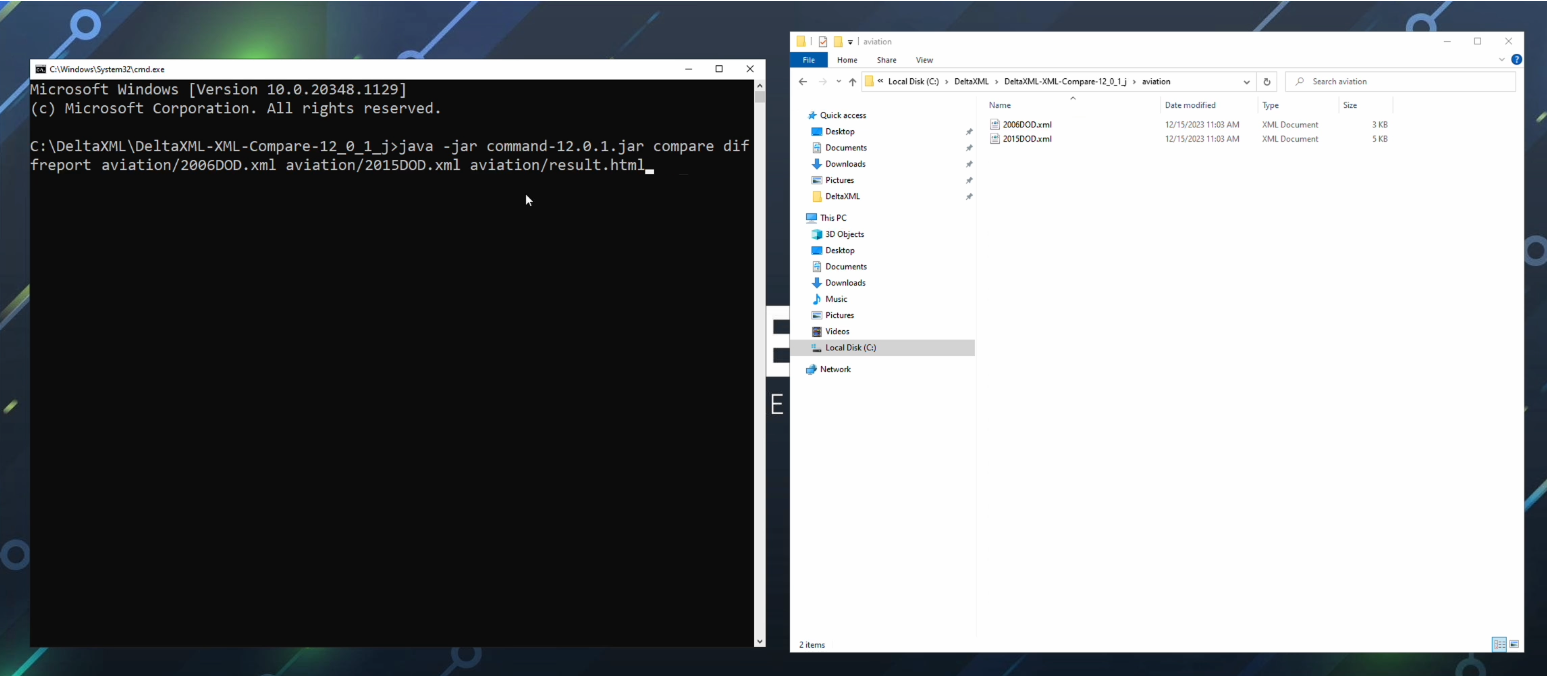This screenshot has width=1548, height=676.
Task: Switch to the Home ribbon tab
Action: point(847,60)
